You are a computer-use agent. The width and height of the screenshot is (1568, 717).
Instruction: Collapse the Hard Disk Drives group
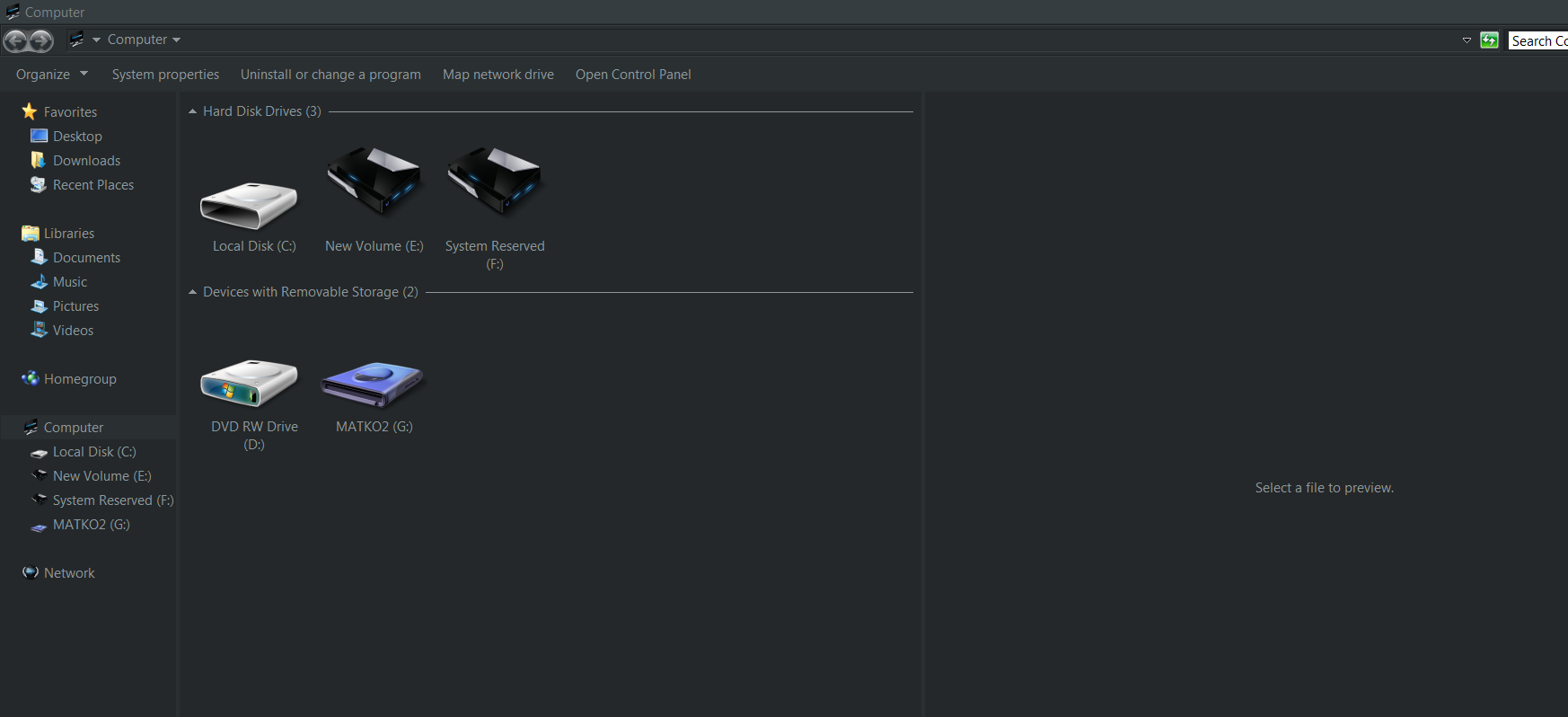point(192,111)
